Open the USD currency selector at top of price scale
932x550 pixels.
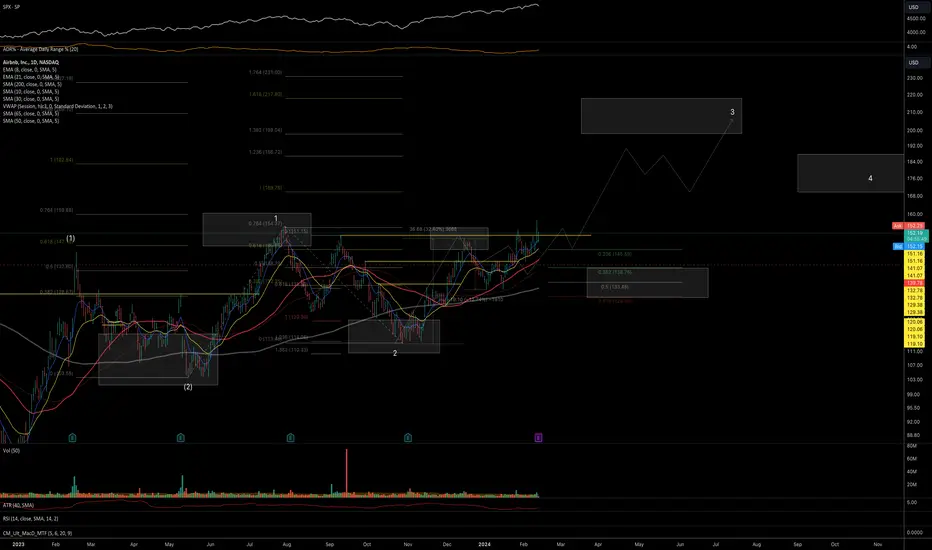pos(914,7)
